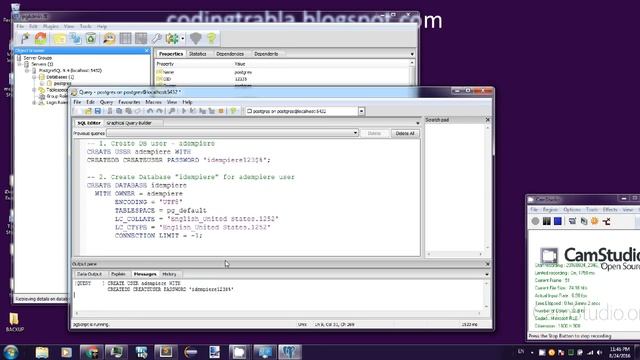Collapse the PostgreSQL 9.4 server node
Screen dimensions: 640x360
pyautogui.click(x=27, y=71)
